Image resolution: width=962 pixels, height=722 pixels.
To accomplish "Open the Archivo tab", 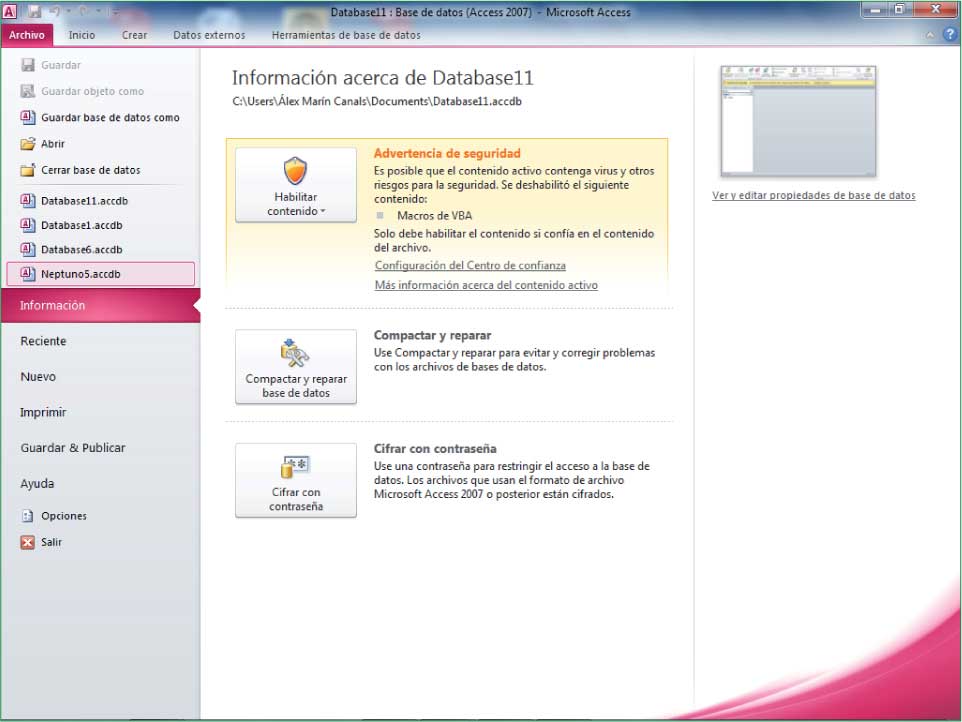I will pyautogui.click(x=27, y=35).
